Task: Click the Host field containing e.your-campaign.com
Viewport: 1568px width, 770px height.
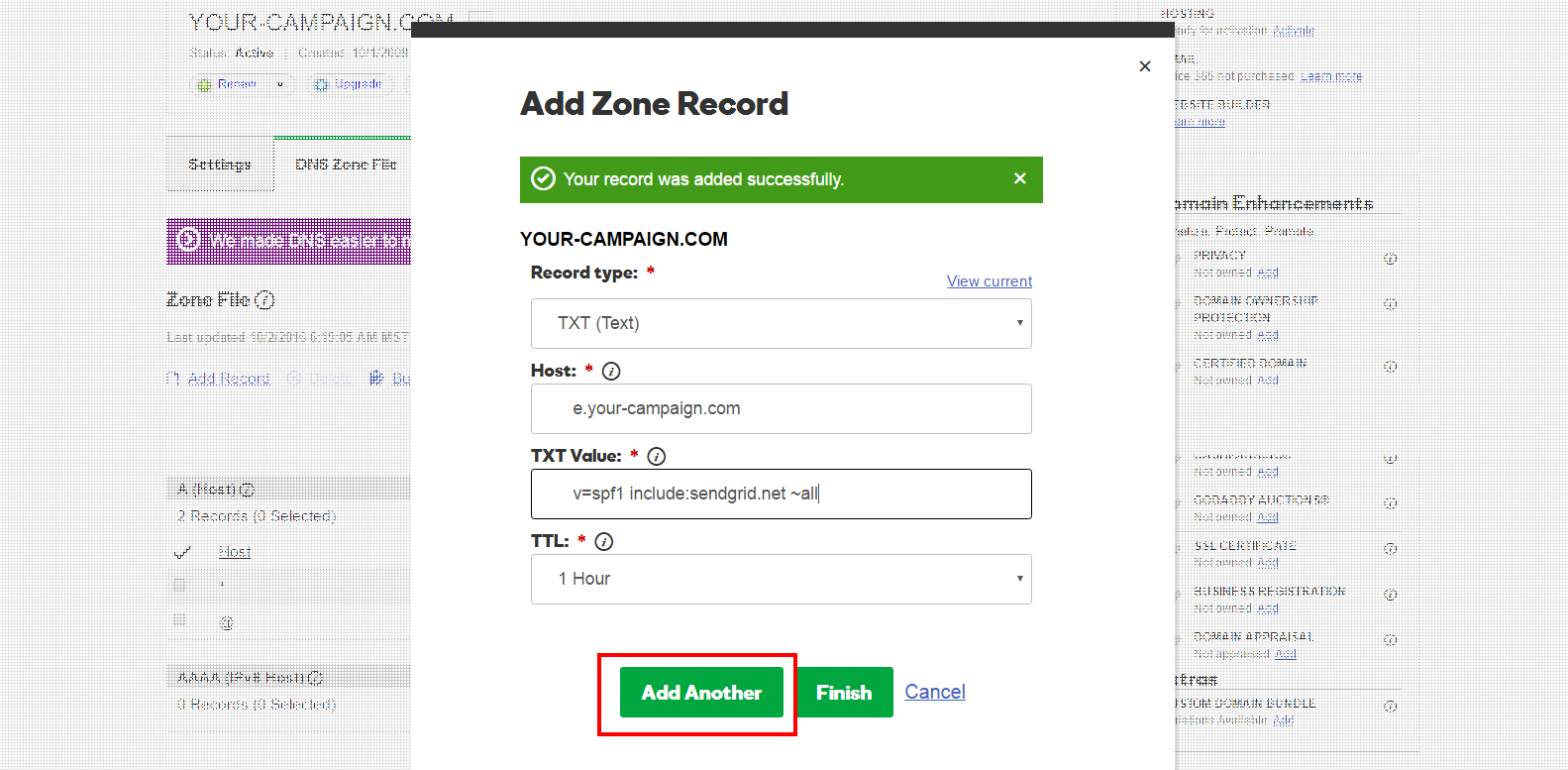Action: pos(781,408)
